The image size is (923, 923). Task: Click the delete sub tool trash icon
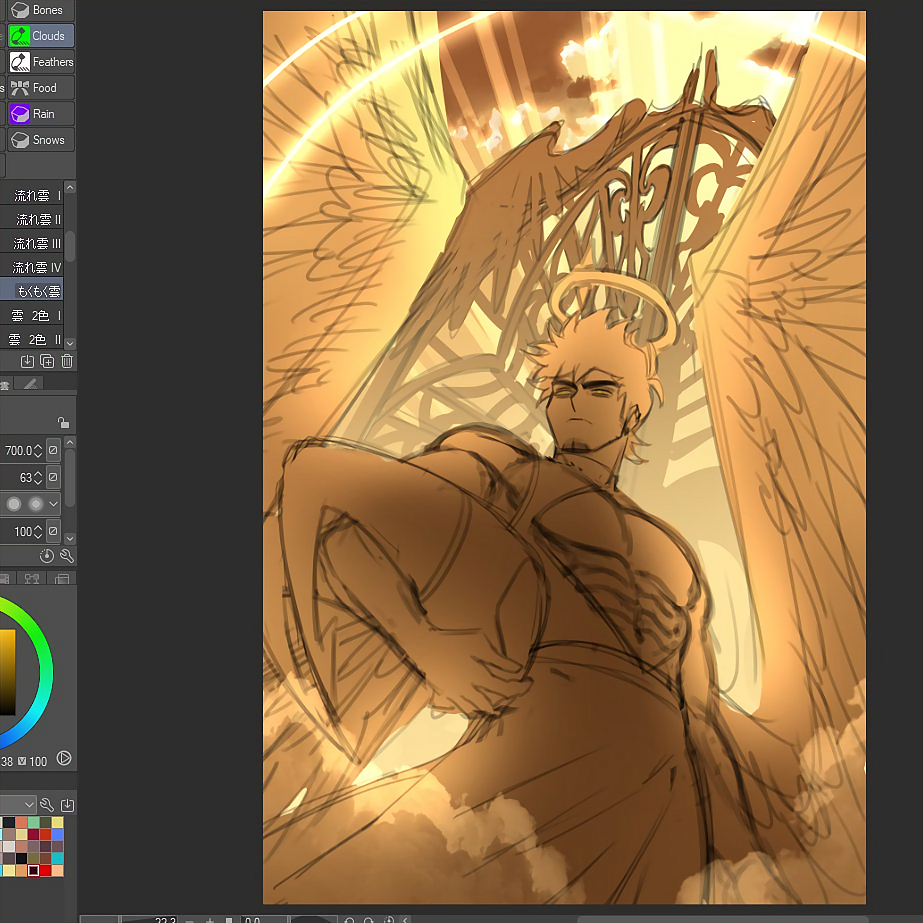[67, 361]
